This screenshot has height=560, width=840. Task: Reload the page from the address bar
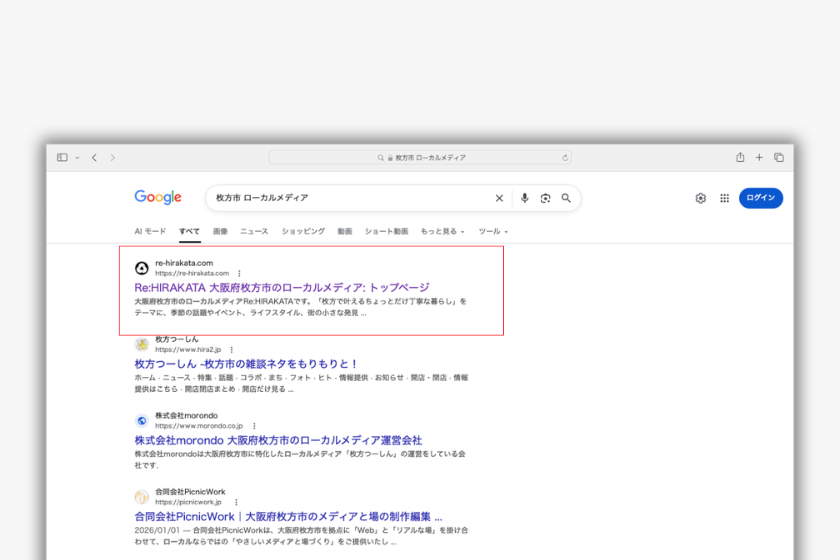565,158
